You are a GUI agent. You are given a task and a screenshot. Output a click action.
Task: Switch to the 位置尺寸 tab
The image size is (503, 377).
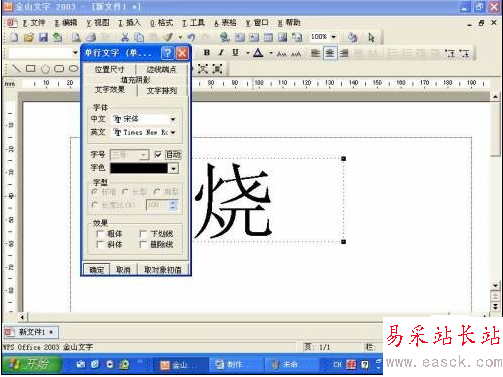(x=110, y=69)
